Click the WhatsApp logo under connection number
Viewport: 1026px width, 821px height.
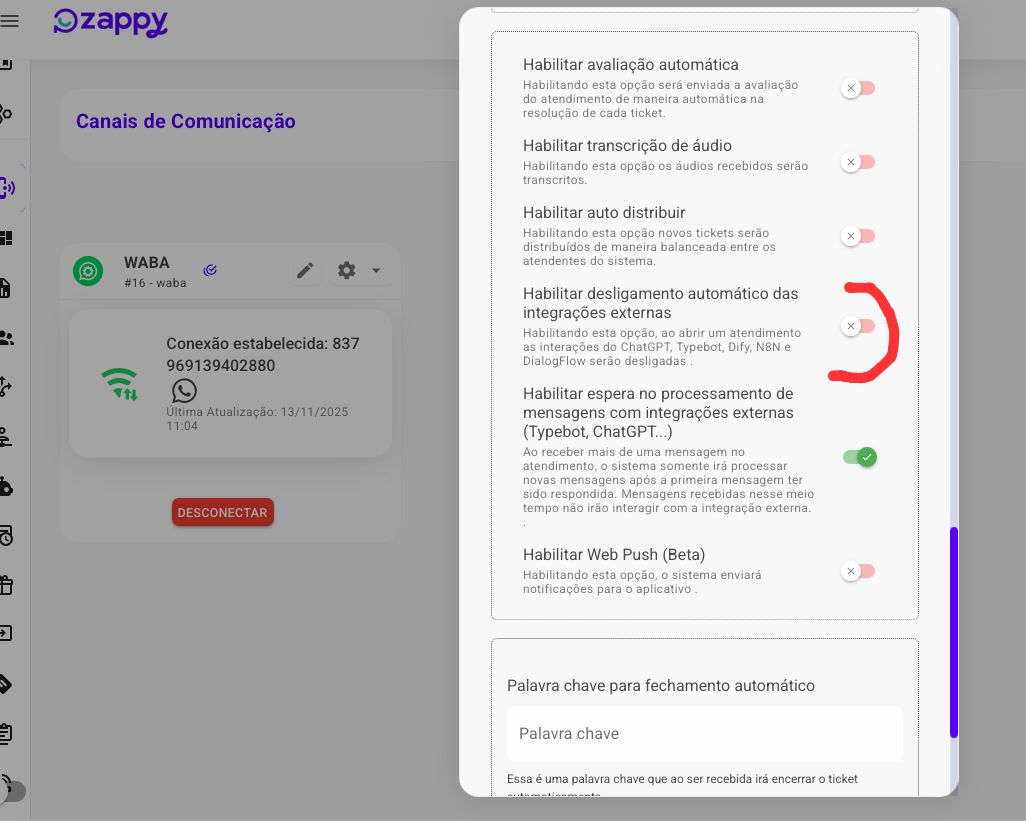pos(184,390)
